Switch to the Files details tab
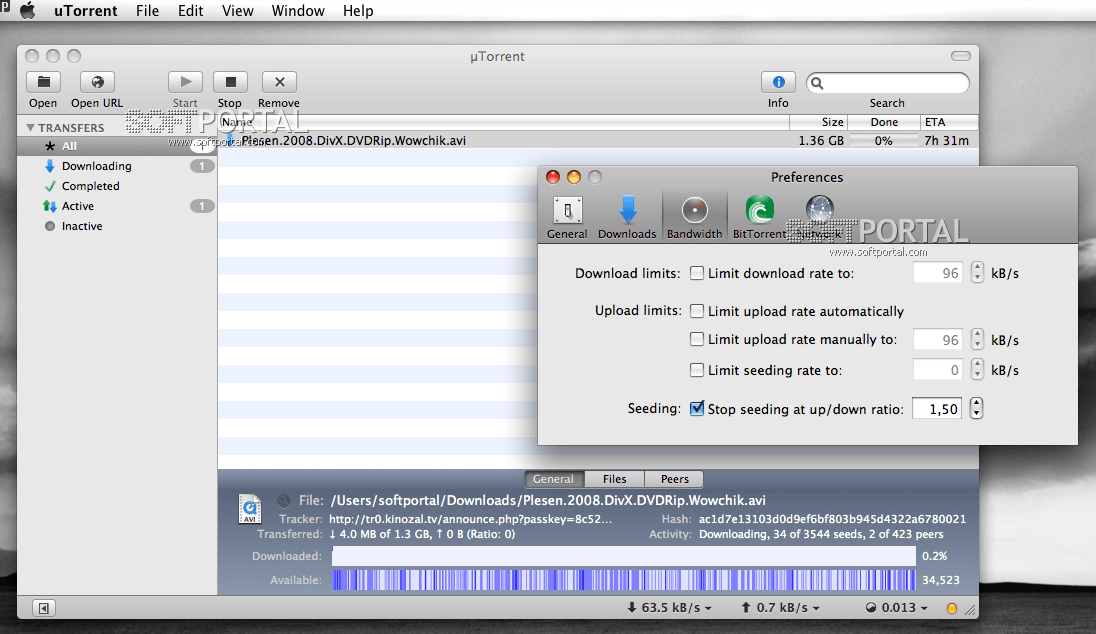This screenshot has width=1096, height=634. click(x=614, y=479)
